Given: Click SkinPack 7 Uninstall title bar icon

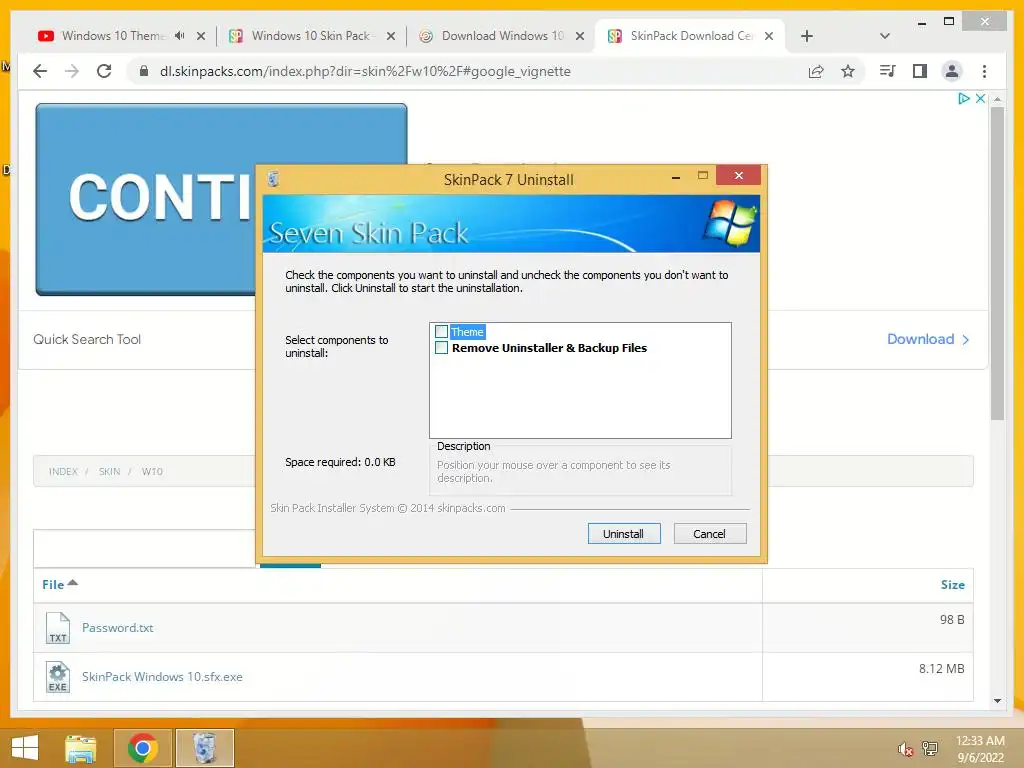Looking at the screenshot, I should pos(274,179).
